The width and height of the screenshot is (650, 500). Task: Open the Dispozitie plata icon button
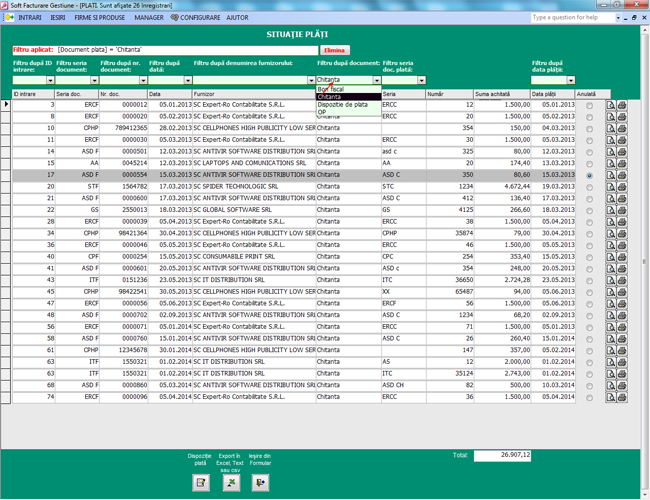[201, 483]
